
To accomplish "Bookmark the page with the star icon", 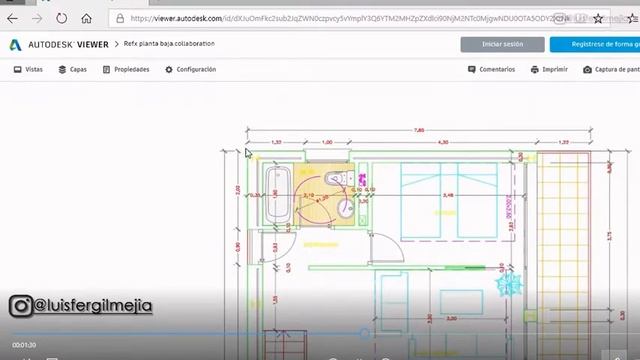I will [x=598, y=18].
